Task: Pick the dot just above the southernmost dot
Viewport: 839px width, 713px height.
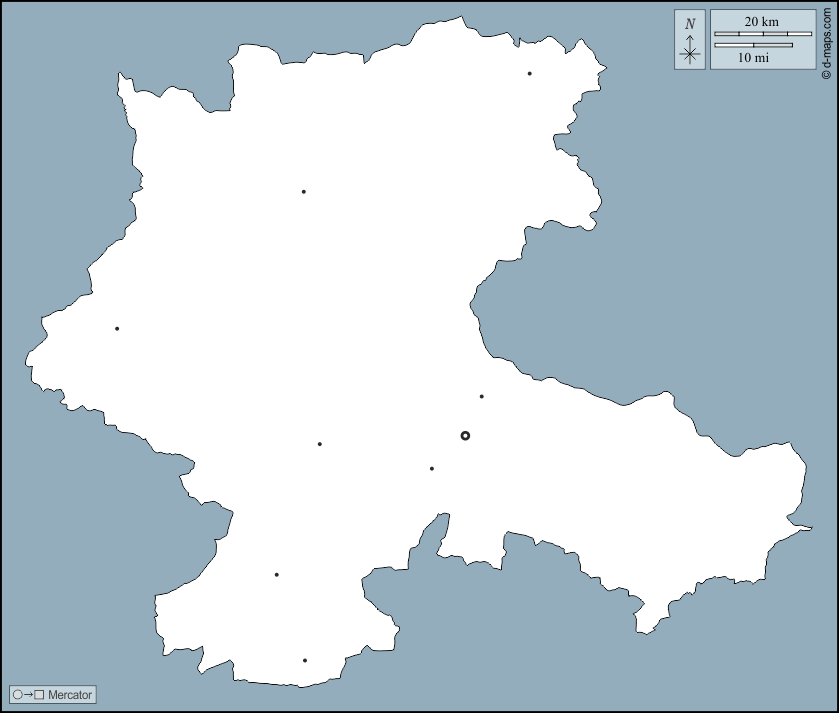Action: pyautogui.click(x=277, y=574)
